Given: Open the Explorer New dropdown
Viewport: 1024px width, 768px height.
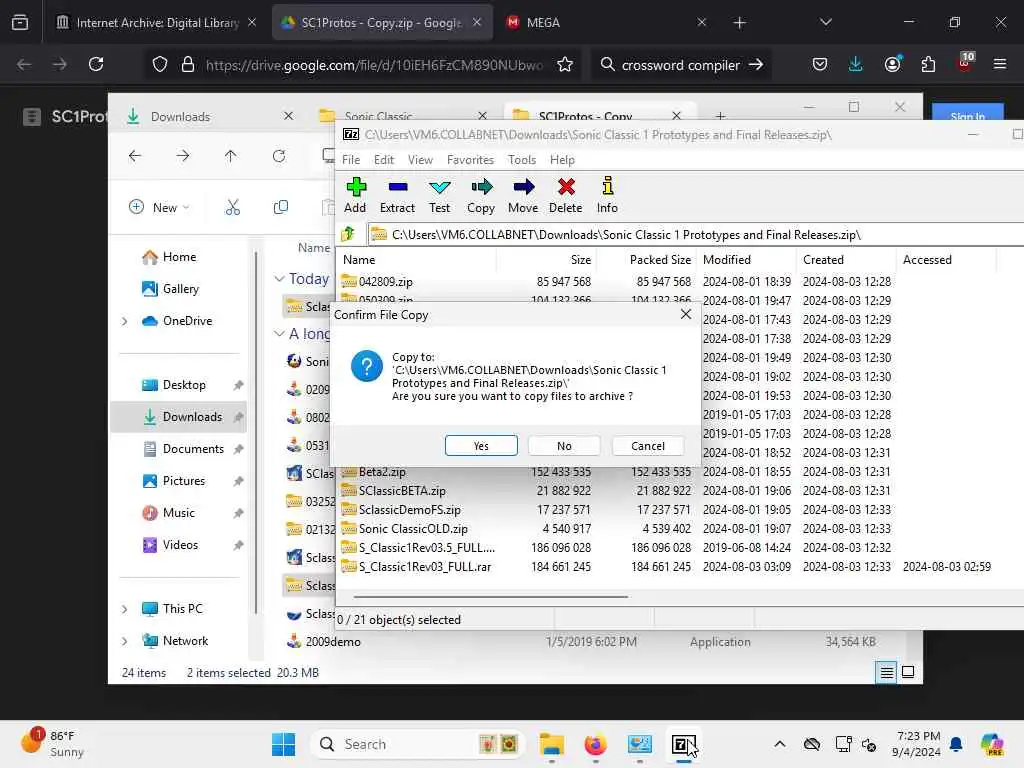Looking at the screenshot, I should pos(159,207).
